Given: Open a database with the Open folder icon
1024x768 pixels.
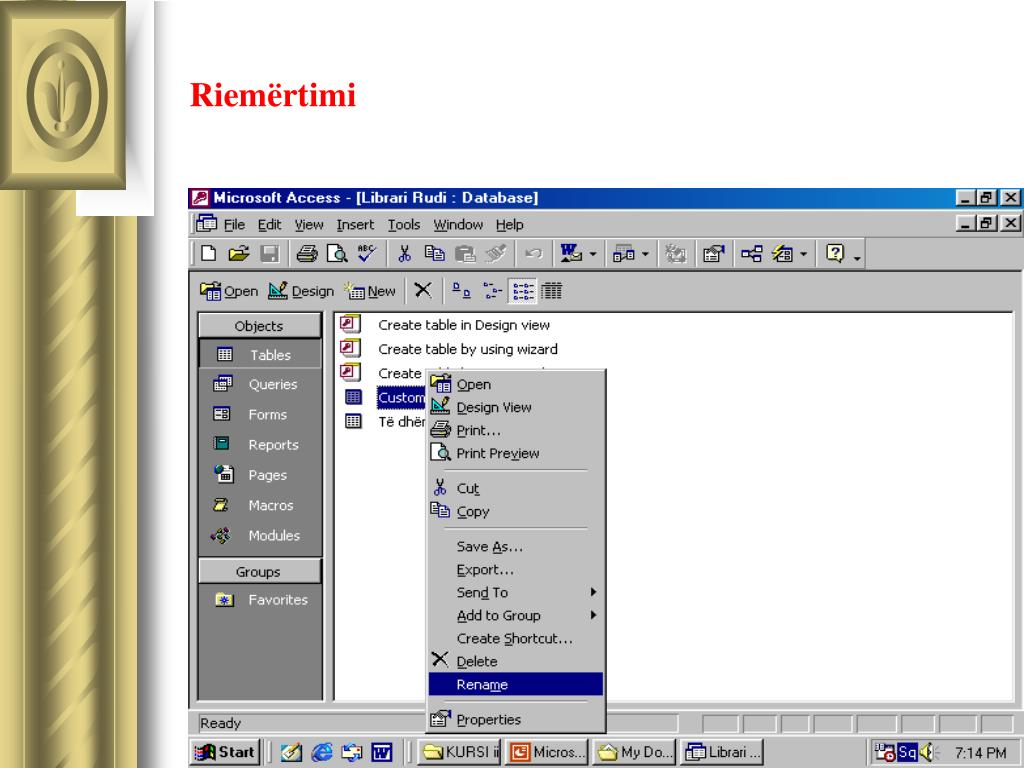Looking at the screenshot, I should point(238,253).
